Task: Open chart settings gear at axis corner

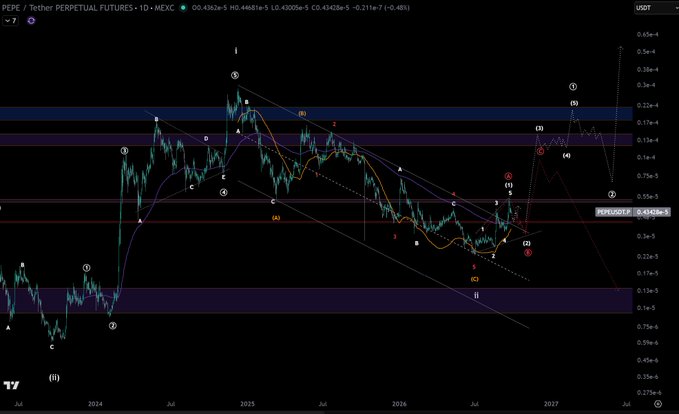Action: point(658,404)
